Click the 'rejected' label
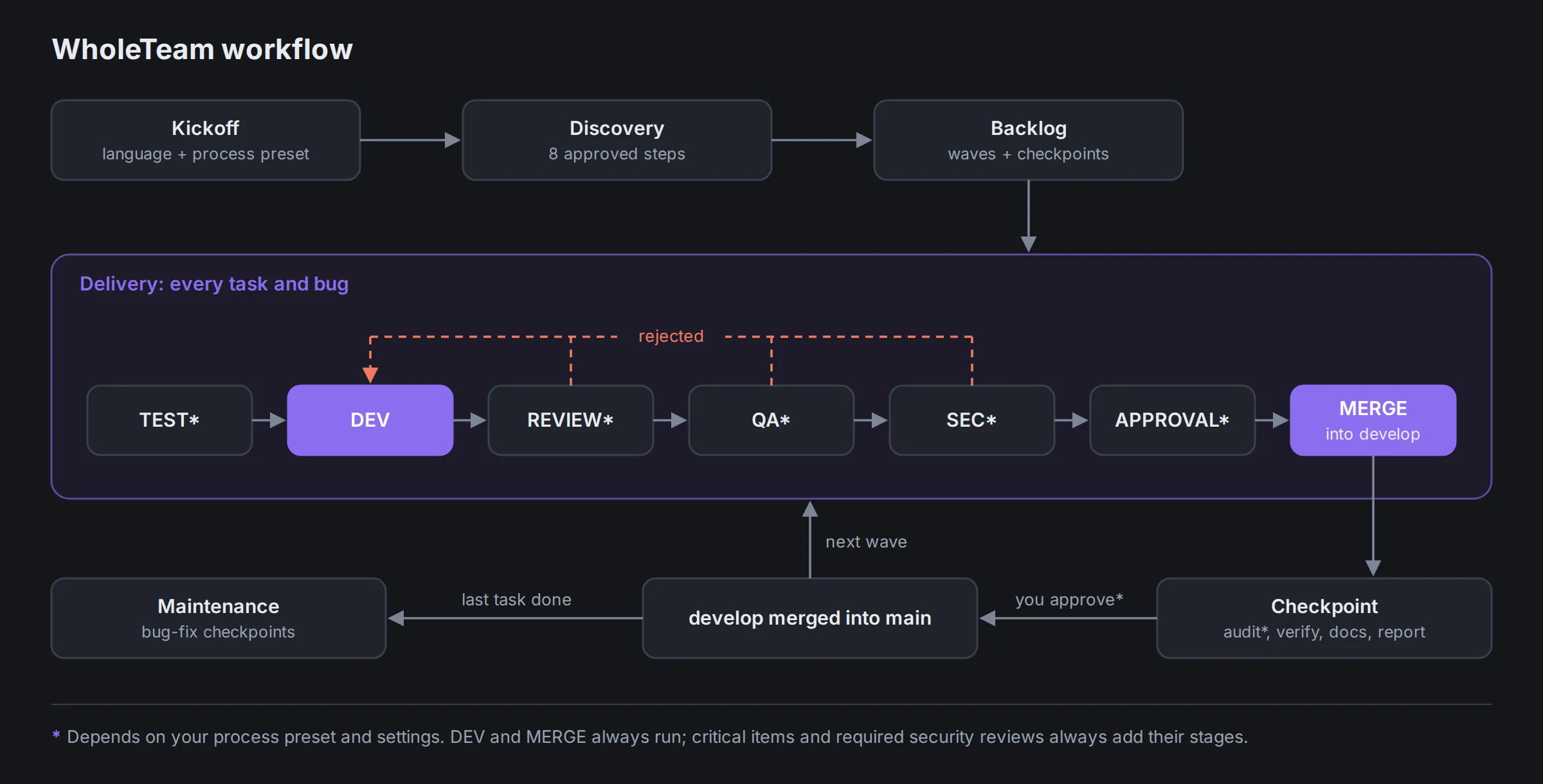Image resolution: width=1543 pixels, height=784 pixels. (x=671, y=336)
